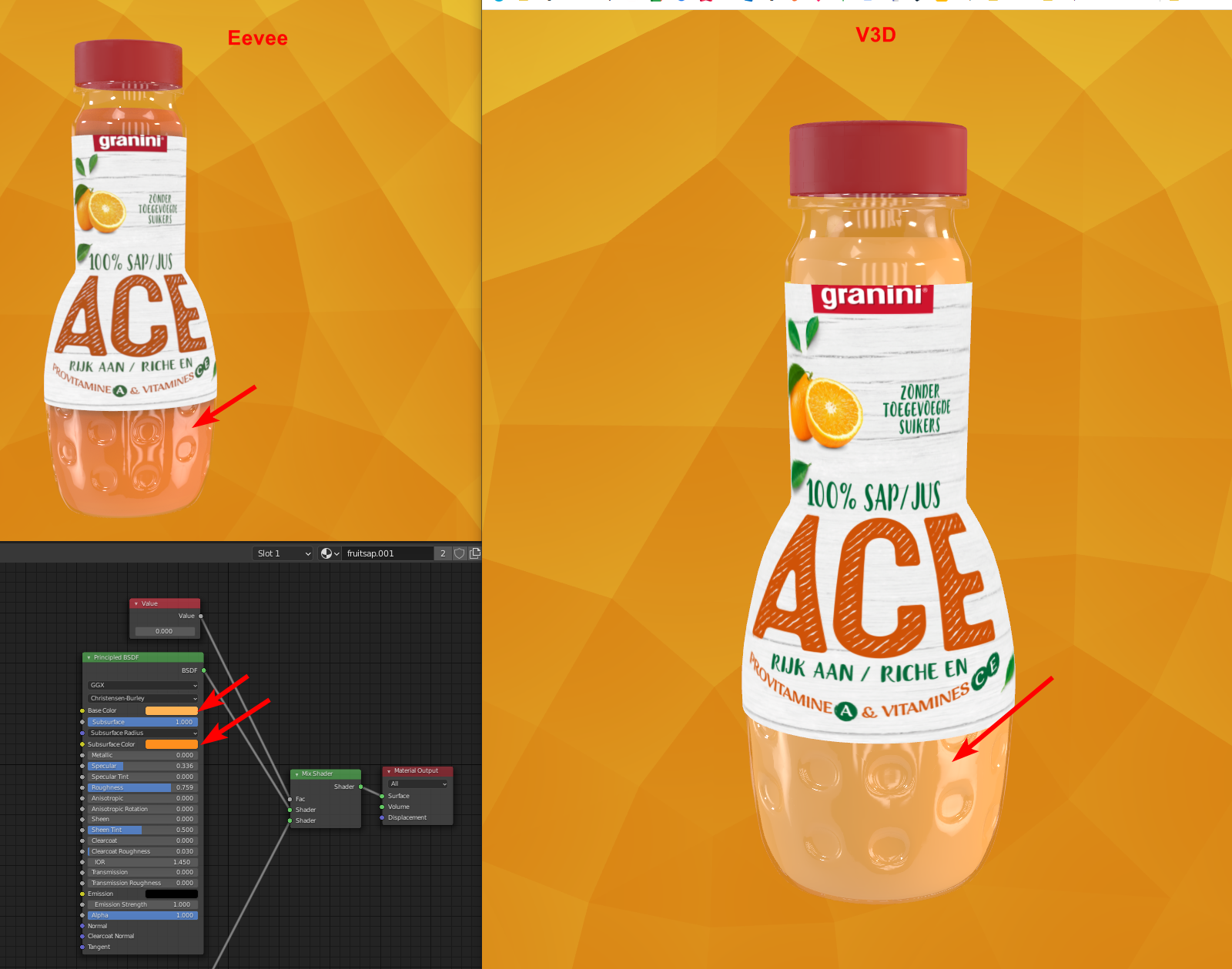Edit the fruitsap.001 material name field
The height and width of the screenshot is (969, 1232).
387,553
